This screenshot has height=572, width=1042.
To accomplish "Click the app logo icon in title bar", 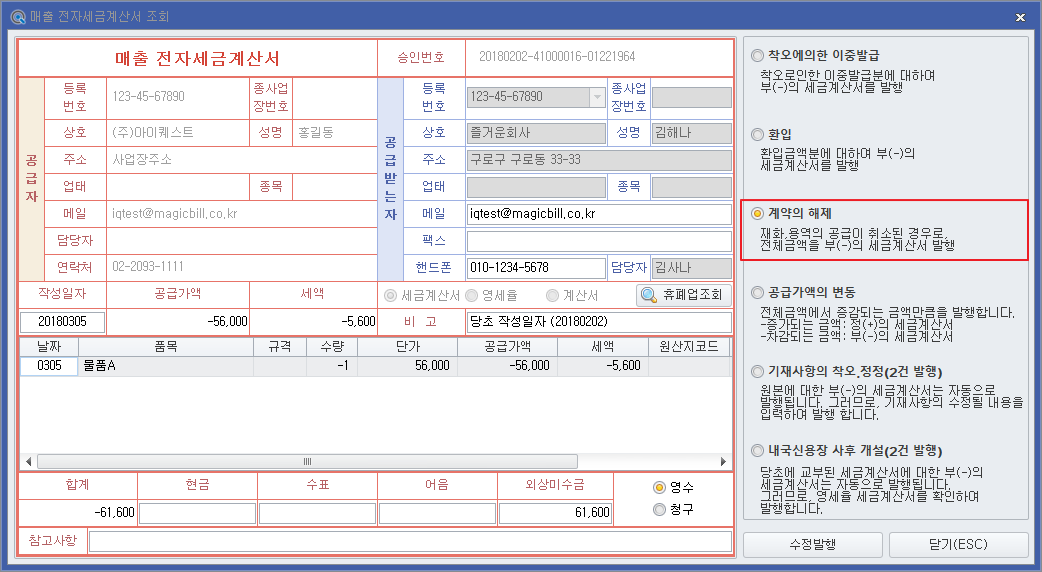I will click(x=18, y=17).
